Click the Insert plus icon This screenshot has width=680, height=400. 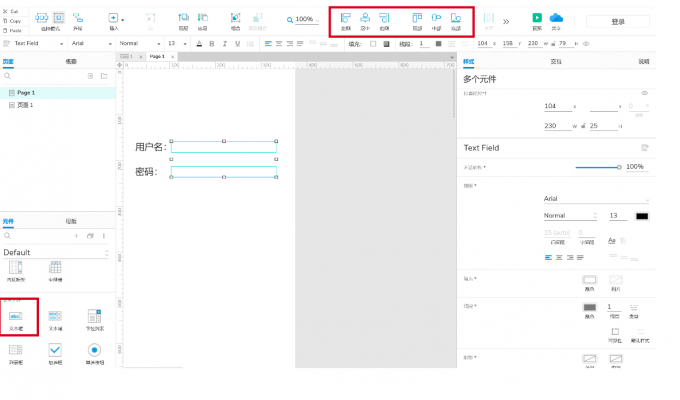click(x=113, y=18)
